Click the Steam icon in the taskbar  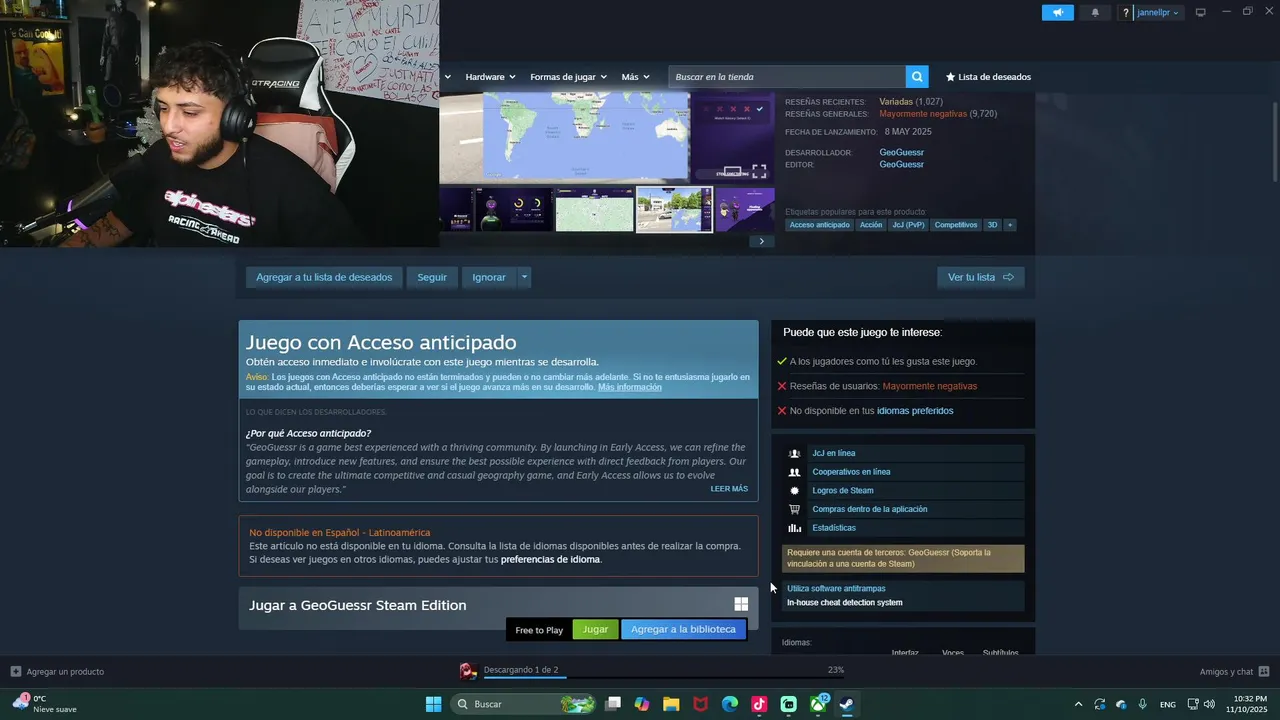pos(846,704)
